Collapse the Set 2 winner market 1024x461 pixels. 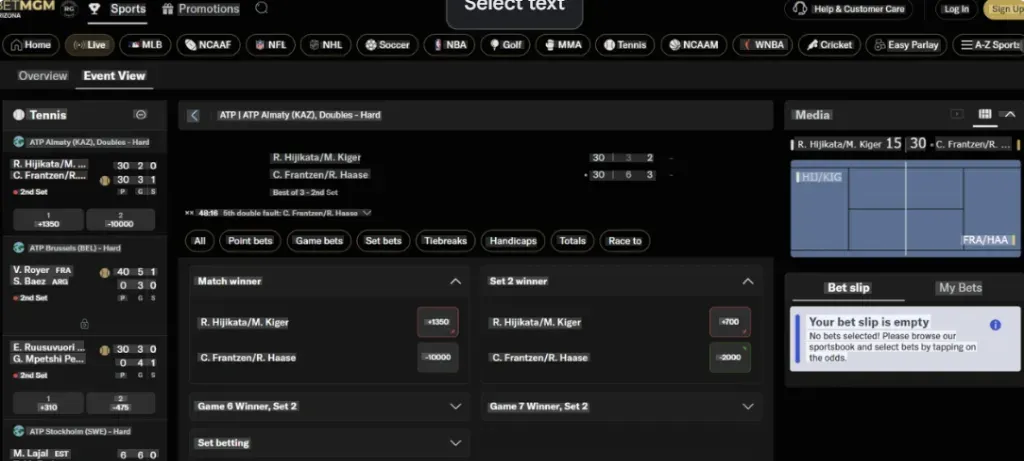point(748,281)
